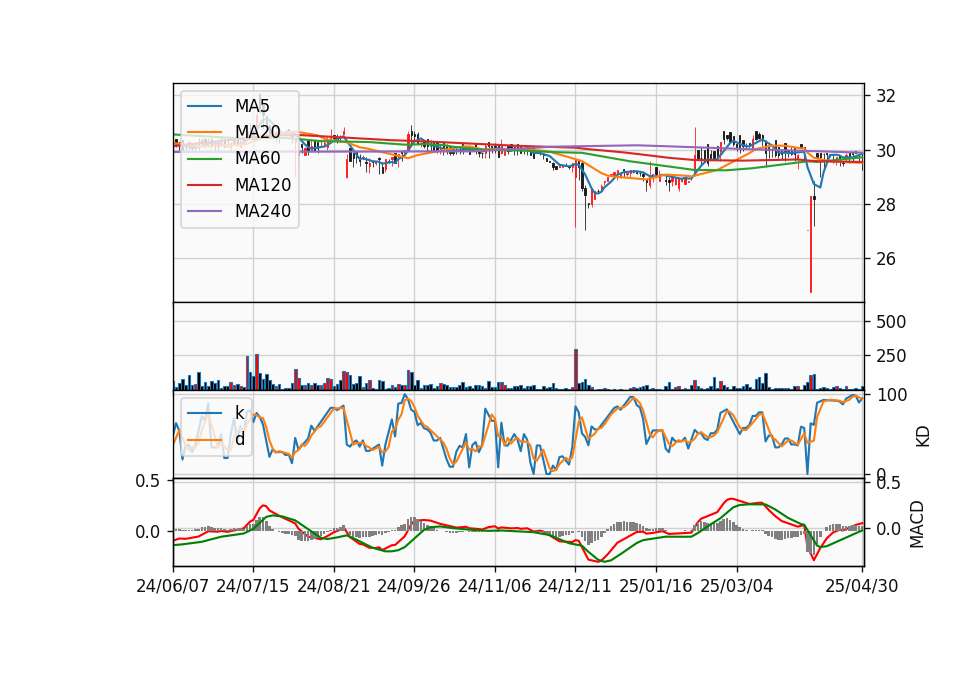The width and height of the screenshot is (960, 690).
Task: Click the price axis value 30
Action: pyautogui.click(x=886, y=151)
